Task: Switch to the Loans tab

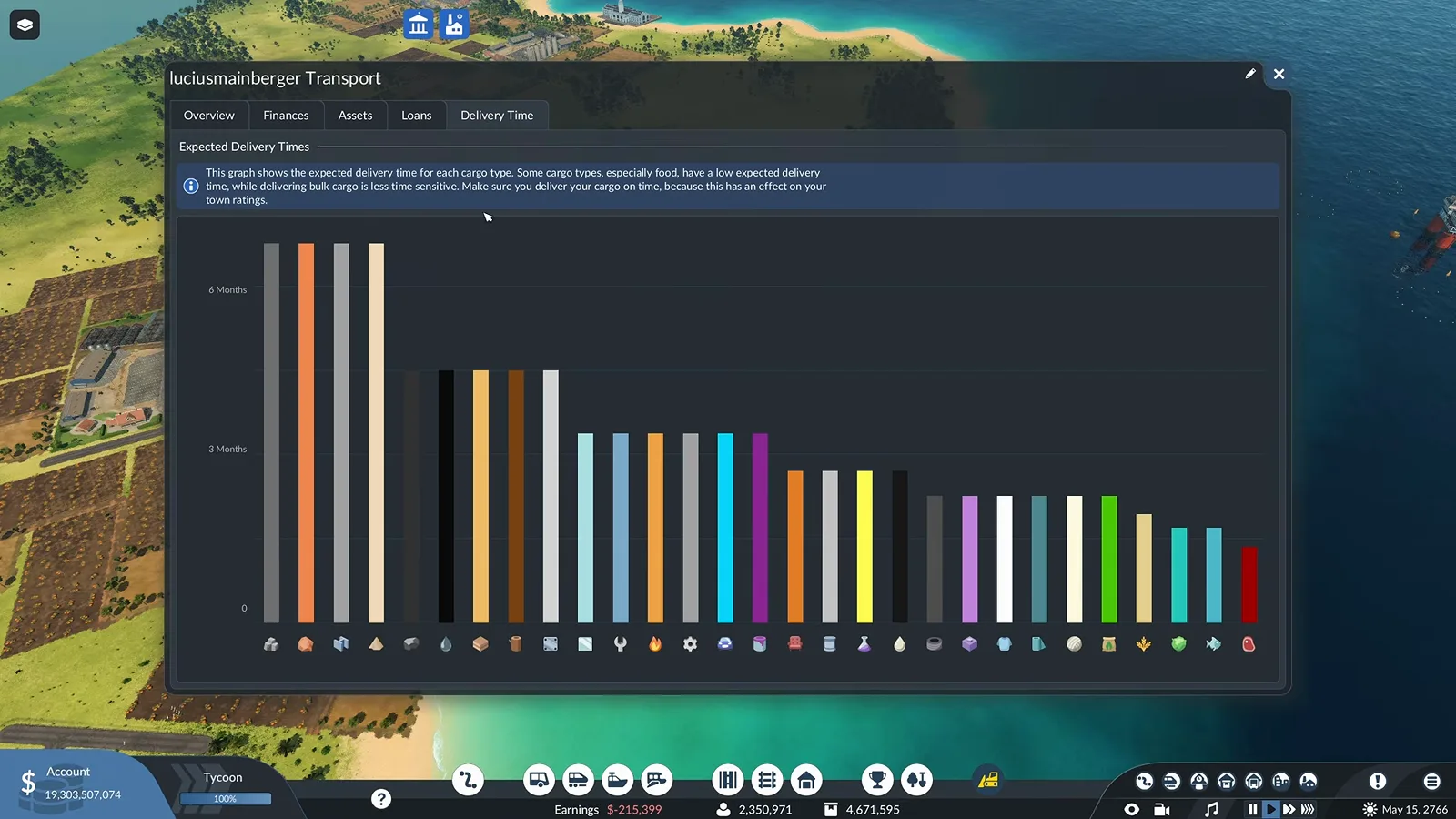Action: pyautogui.click(x=416, y=116)
